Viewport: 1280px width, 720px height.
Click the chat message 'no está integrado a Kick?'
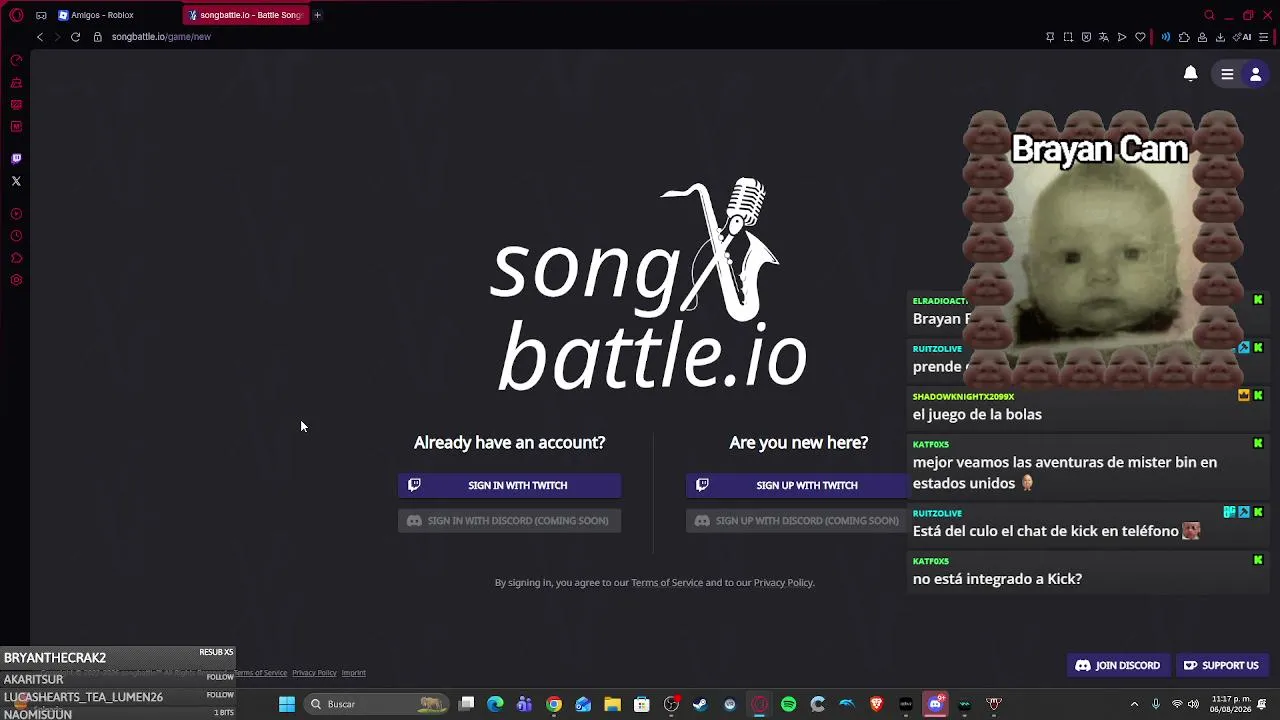[x=997, y=579]
